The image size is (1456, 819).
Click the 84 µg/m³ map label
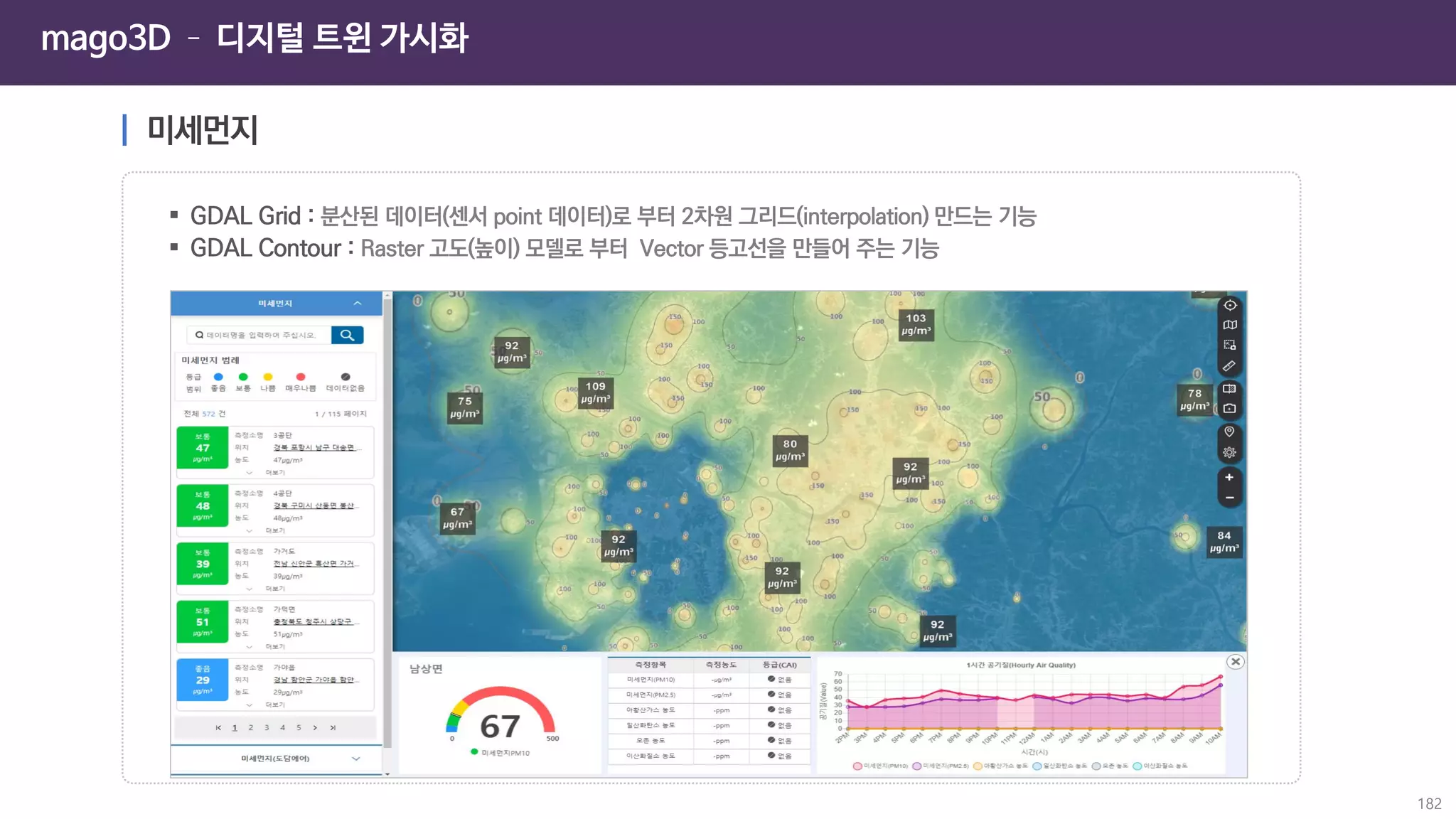click(1224, 542)
